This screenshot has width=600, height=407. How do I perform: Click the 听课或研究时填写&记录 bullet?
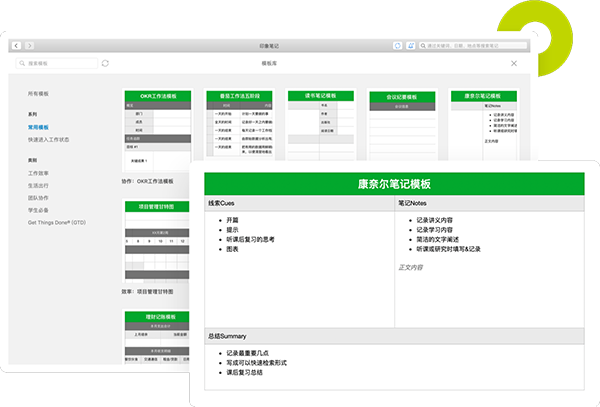pos(448,249)
